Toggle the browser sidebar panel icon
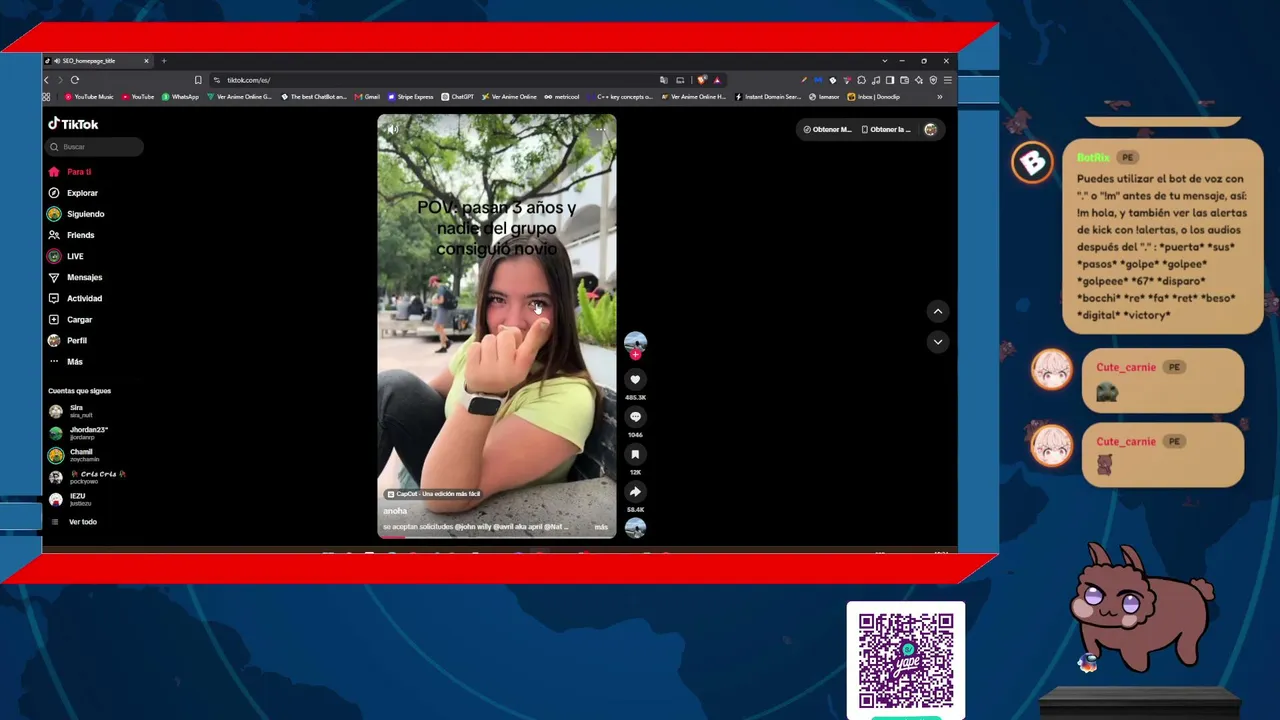1280x720 pixels. pos(890,80)
